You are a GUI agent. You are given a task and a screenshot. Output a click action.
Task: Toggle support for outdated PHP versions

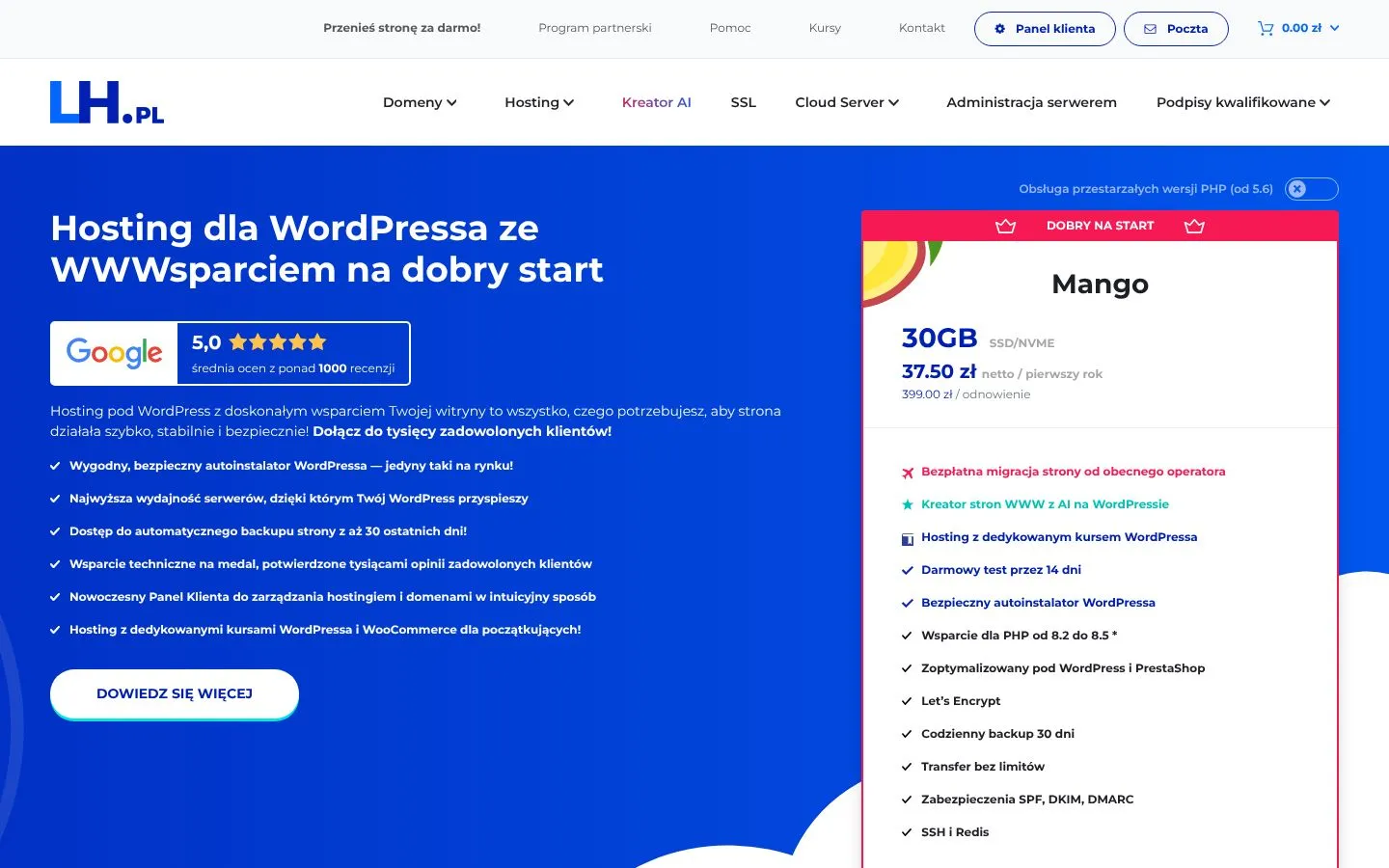[x=1312, y=189]
